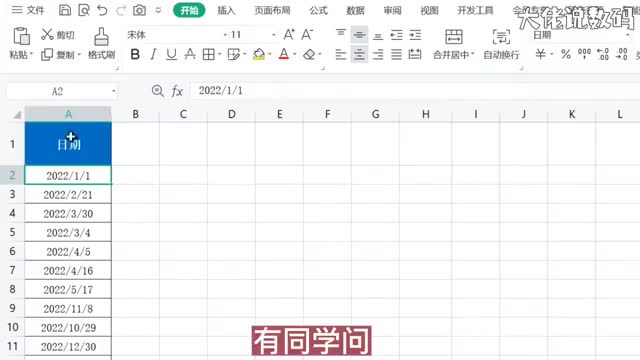The height and width of the screenshot is (360, 640).
Task: Toggle Underline formatting
Action: (171, 54)
